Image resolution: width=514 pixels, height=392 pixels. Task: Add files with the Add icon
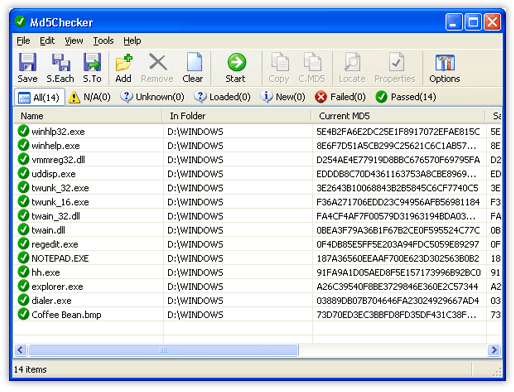click(x=124, y=62)
